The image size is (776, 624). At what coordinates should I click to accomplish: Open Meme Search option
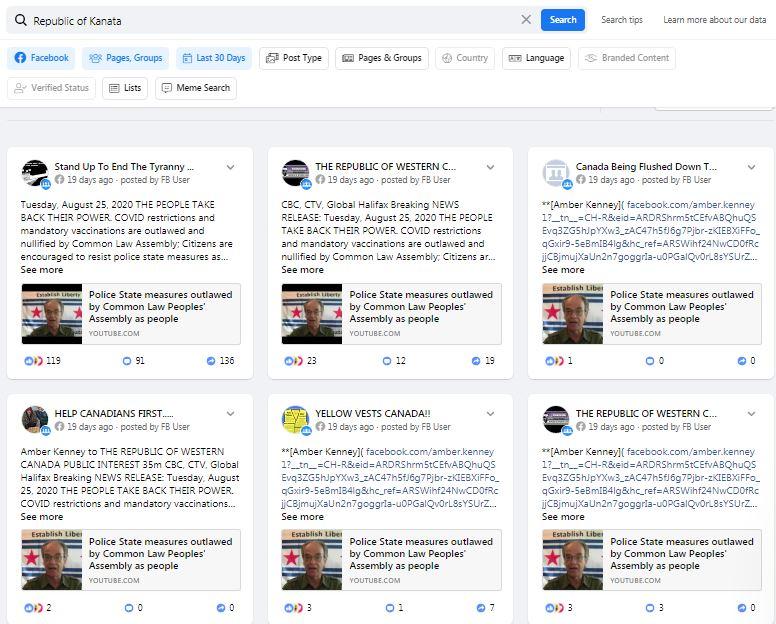click(196, 88)
